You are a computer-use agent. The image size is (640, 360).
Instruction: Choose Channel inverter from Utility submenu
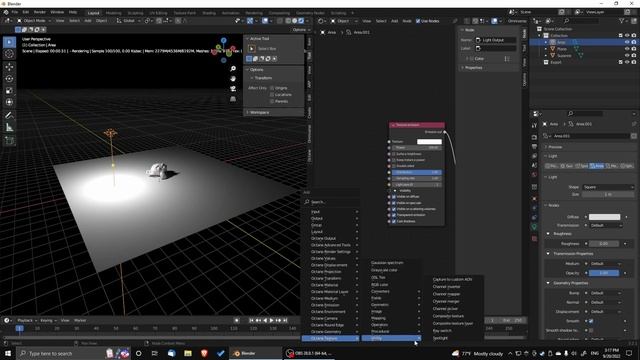pos(446,287)
